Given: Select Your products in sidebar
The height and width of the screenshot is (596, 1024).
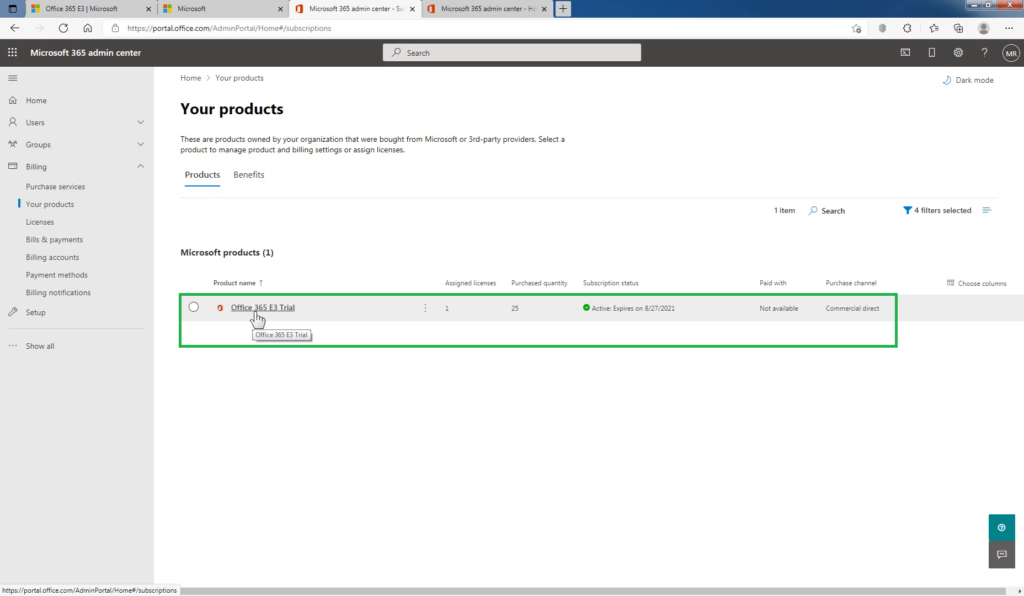Looking at the screenshot, I should coord(50,204).
